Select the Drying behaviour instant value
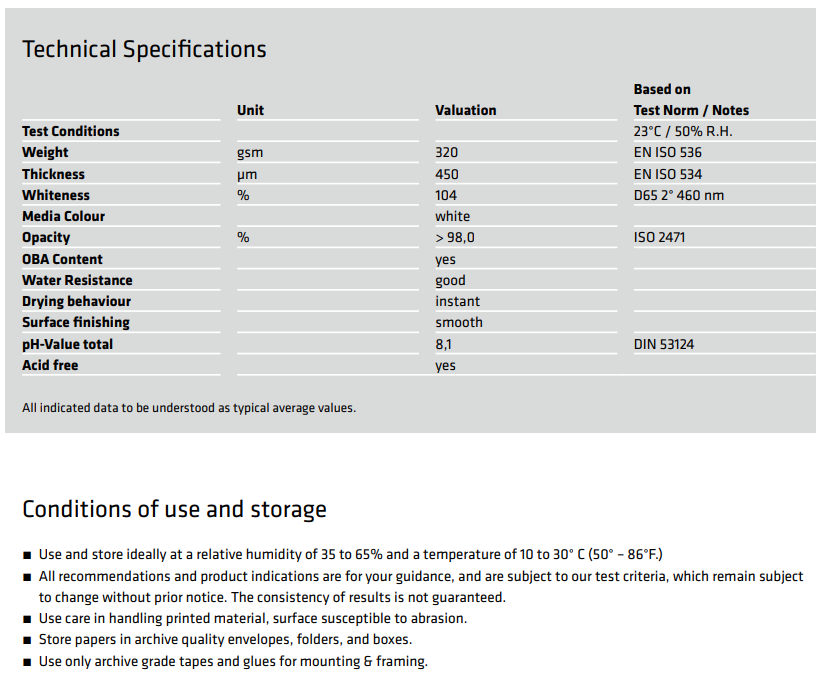 tap(457, 301)
